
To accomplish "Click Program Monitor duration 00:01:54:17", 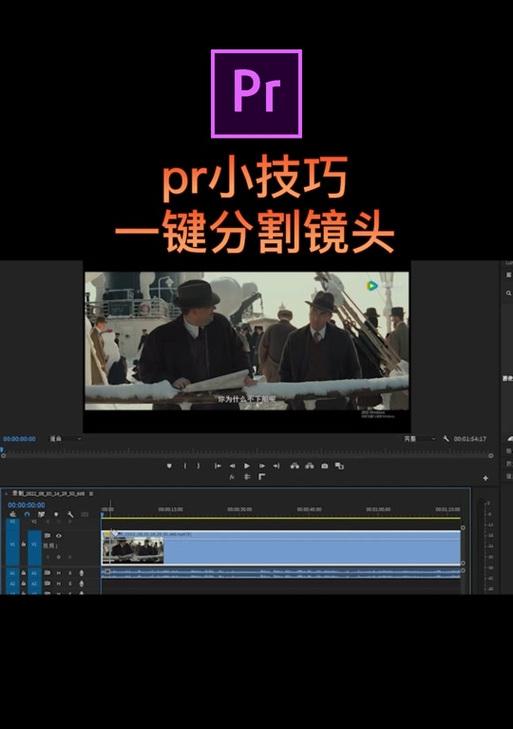I will tap(470, 438).
